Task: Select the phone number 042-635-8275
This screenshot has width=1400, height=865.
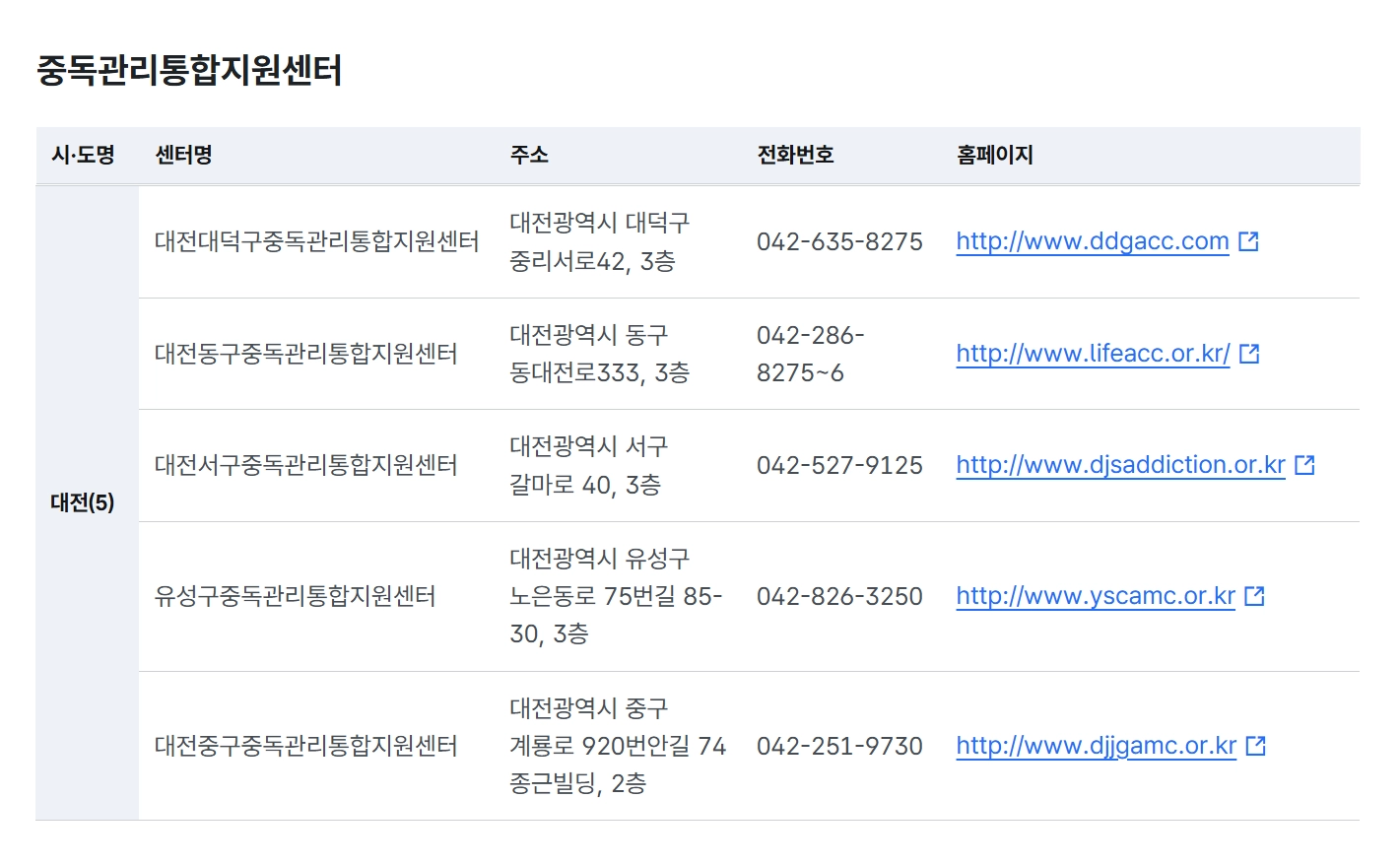Action: [x=839, y=241]
